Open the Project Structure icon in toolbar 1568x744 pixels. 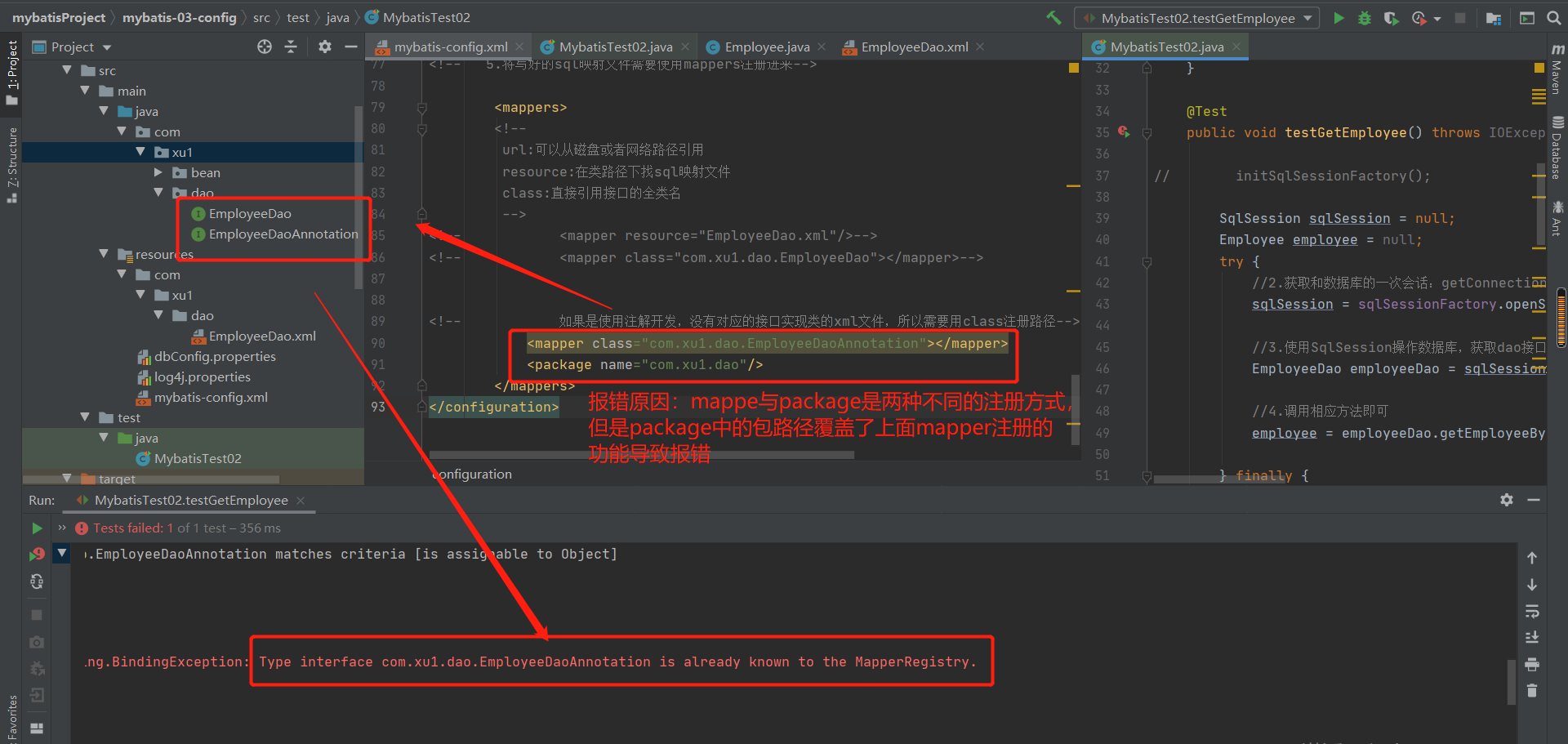[x=1494, y=17]
